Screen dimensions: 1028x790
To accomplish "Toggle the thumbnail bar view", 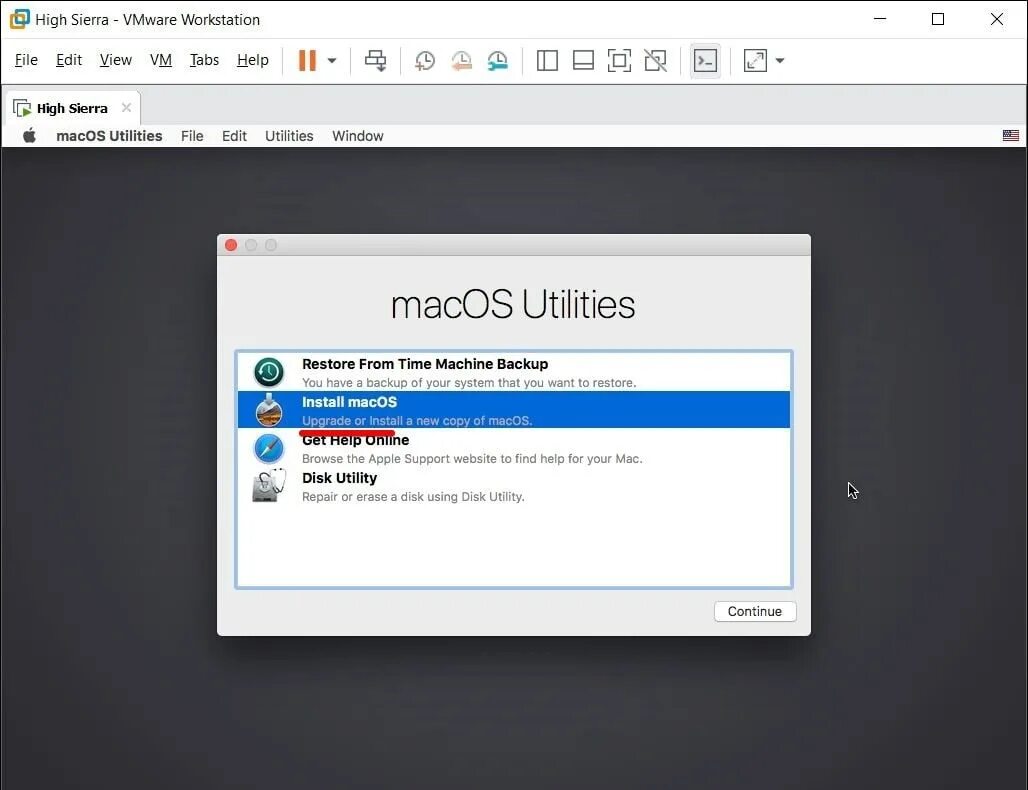I will click(583, 60).
